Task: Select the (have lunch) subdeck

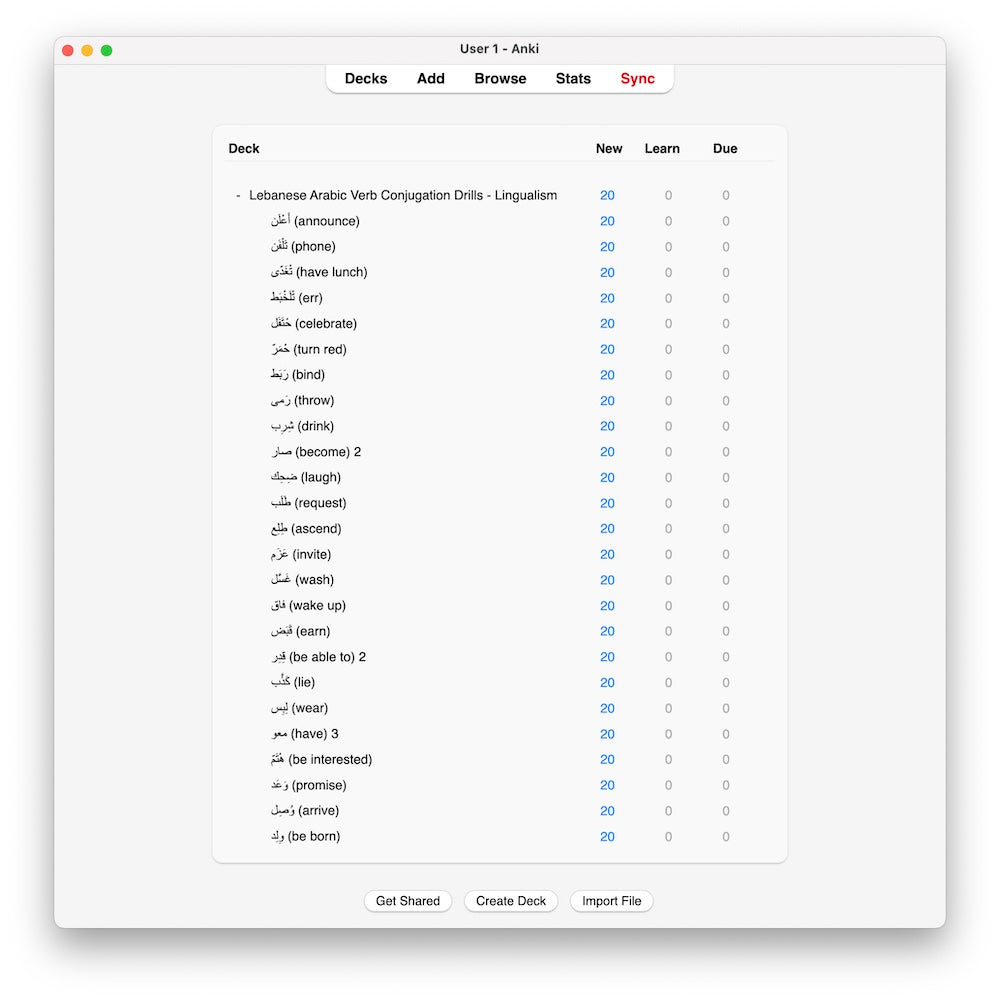Action: (319, 272)
